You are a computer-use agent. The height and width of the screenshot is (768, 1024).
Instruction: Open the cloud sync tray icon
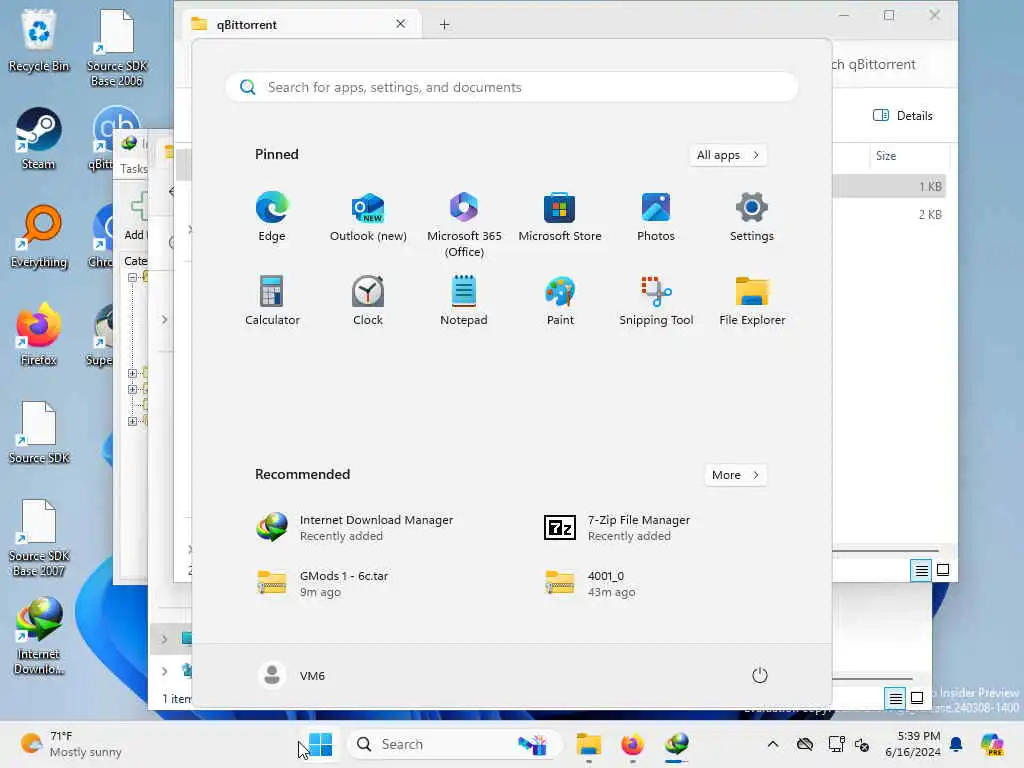805,744
